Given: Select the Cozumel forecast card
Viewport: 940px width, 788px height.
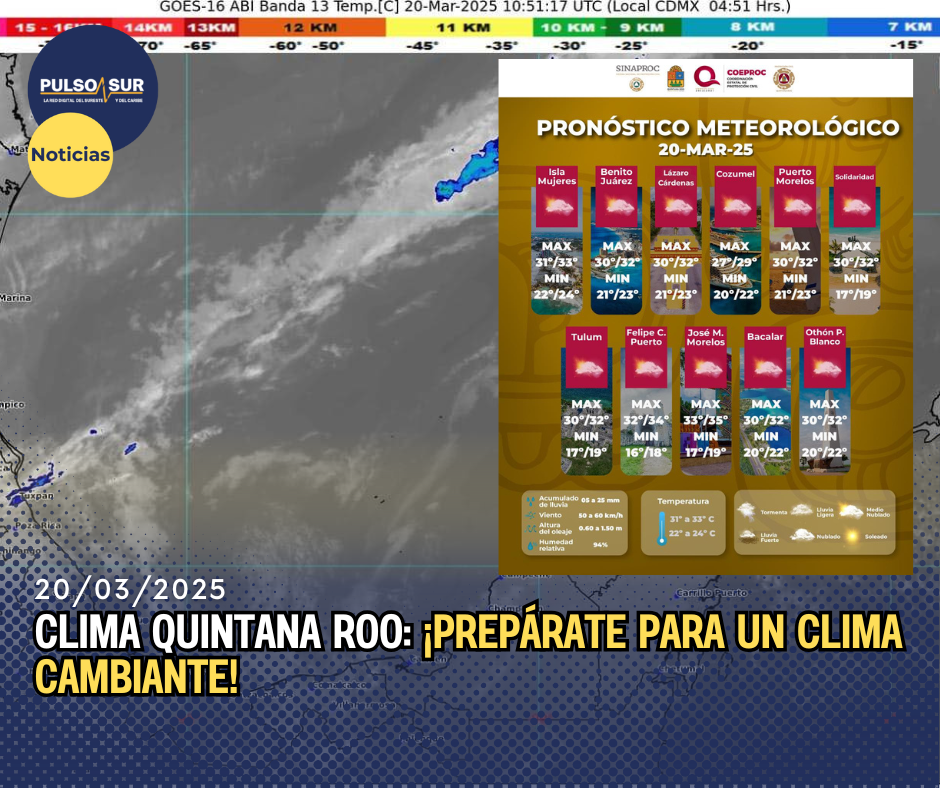Looking at the screenshot, I should [x=735, y=240].
